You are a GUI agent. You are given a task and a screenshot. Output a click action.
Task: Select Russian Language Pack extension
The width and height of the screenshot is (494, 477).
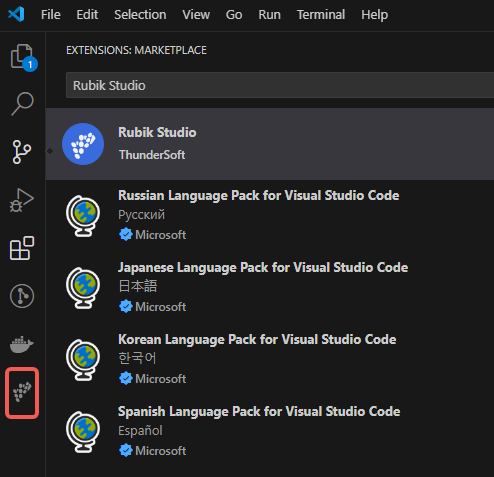point(270,216)
